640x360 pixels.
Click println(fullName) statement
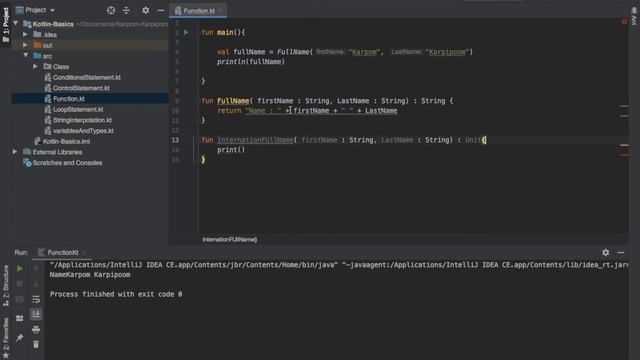251,62
